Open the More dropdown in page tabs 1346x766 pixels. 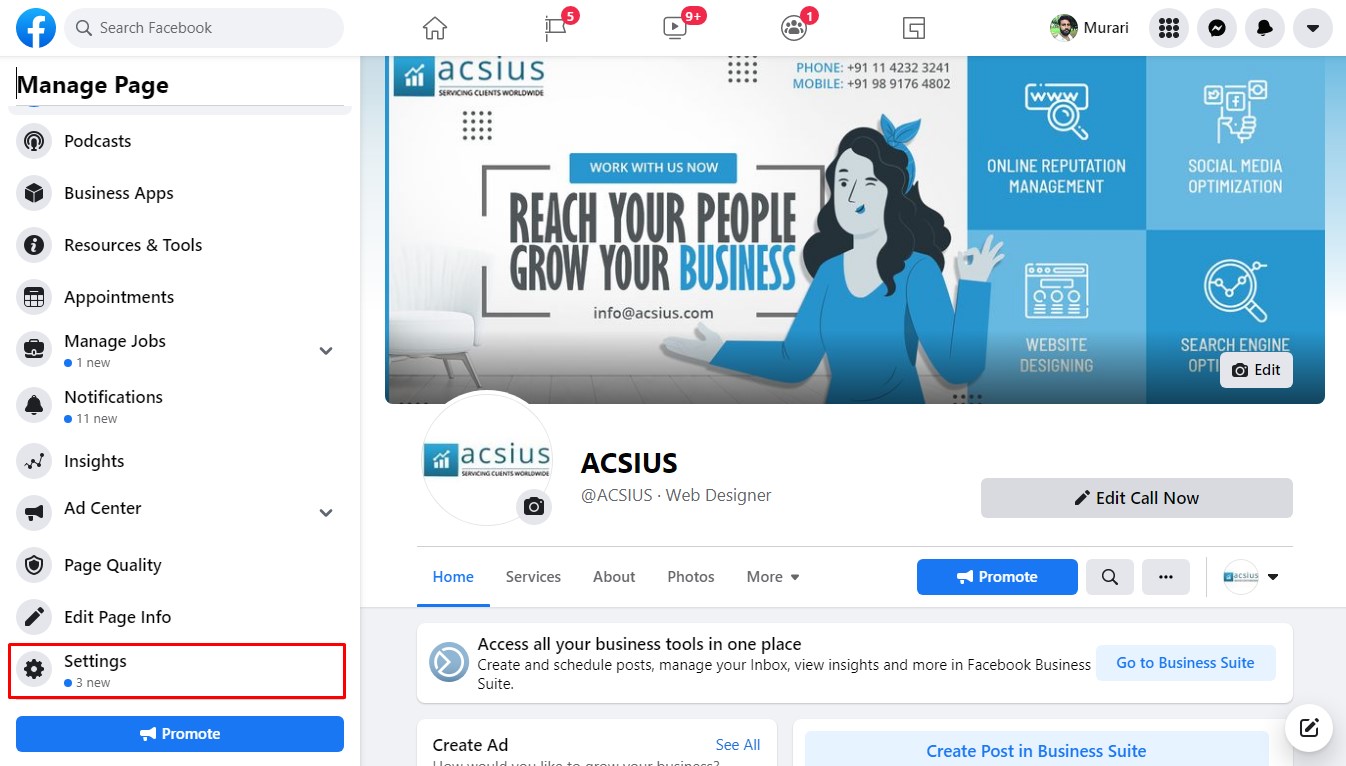point(773,577)
